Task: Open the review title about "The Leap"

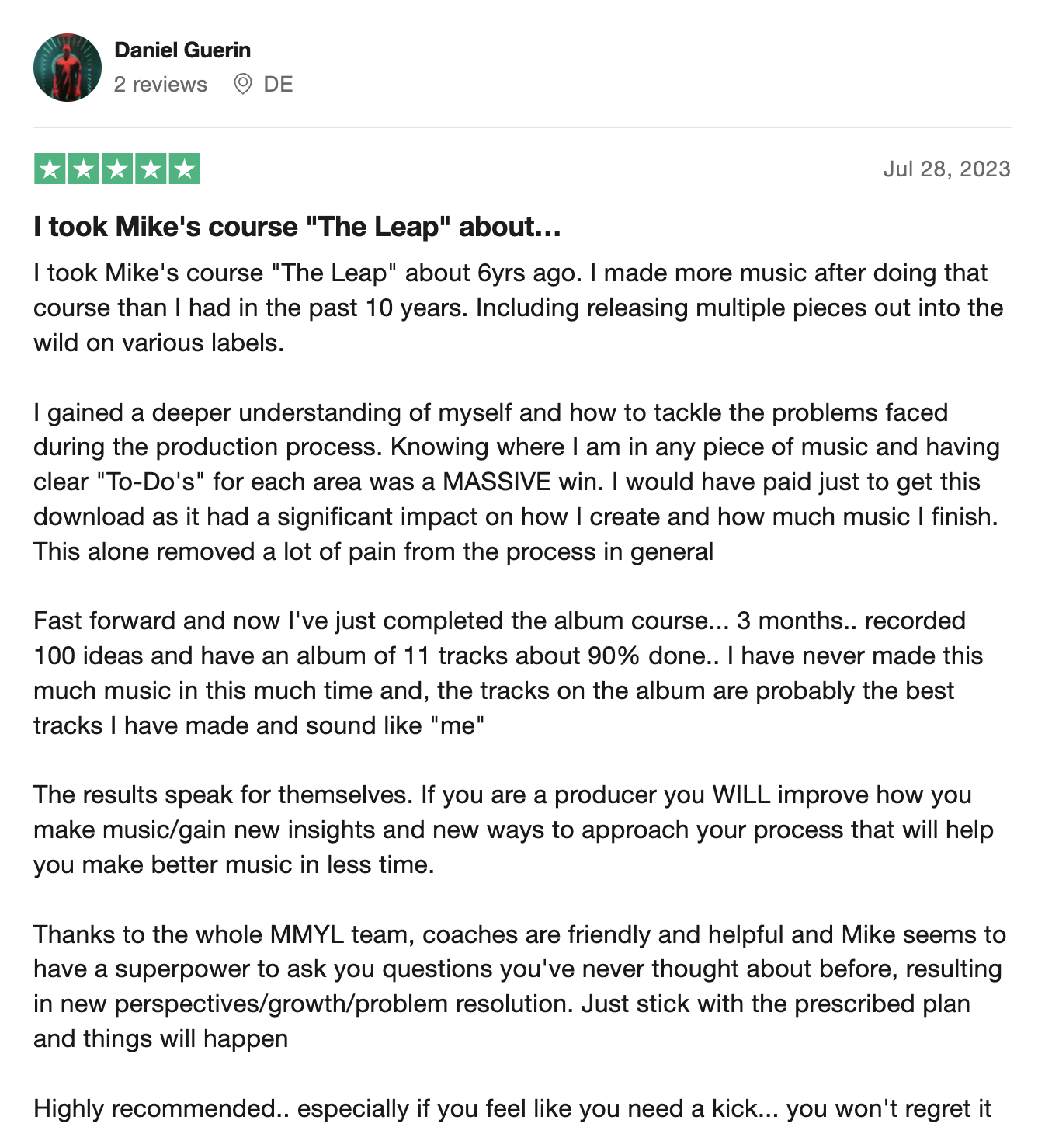Action: pyautogui.click(x=297, y=227)
